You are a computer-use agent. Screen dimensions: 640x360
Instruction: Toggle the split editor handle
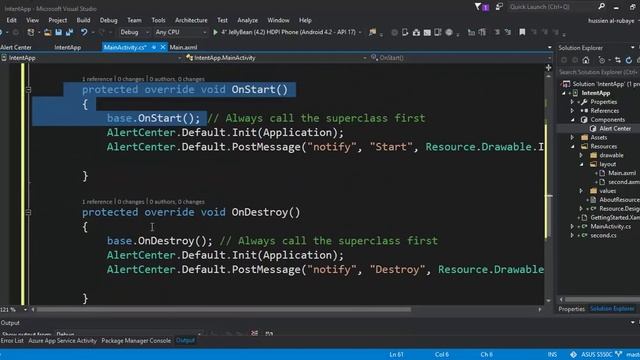tap(549, 68)
